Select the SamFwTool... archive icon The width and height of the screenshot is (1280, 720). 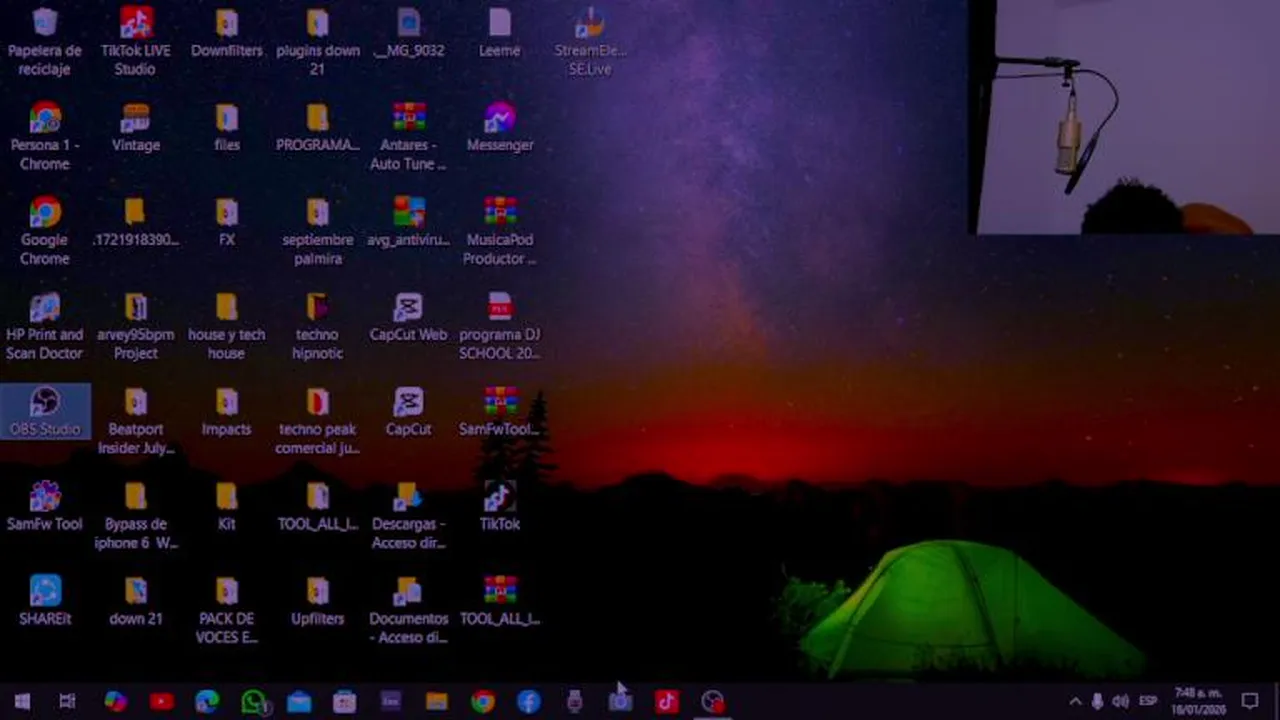pos(500,413)
